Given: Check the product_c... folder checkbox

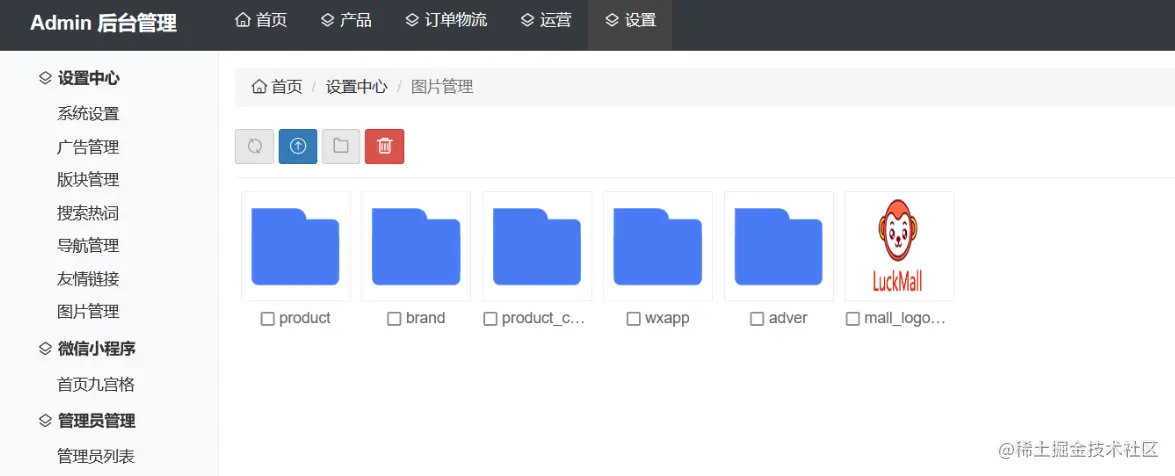Looking at the screenshot, I should pyautogui.click(x=490, y=319).
